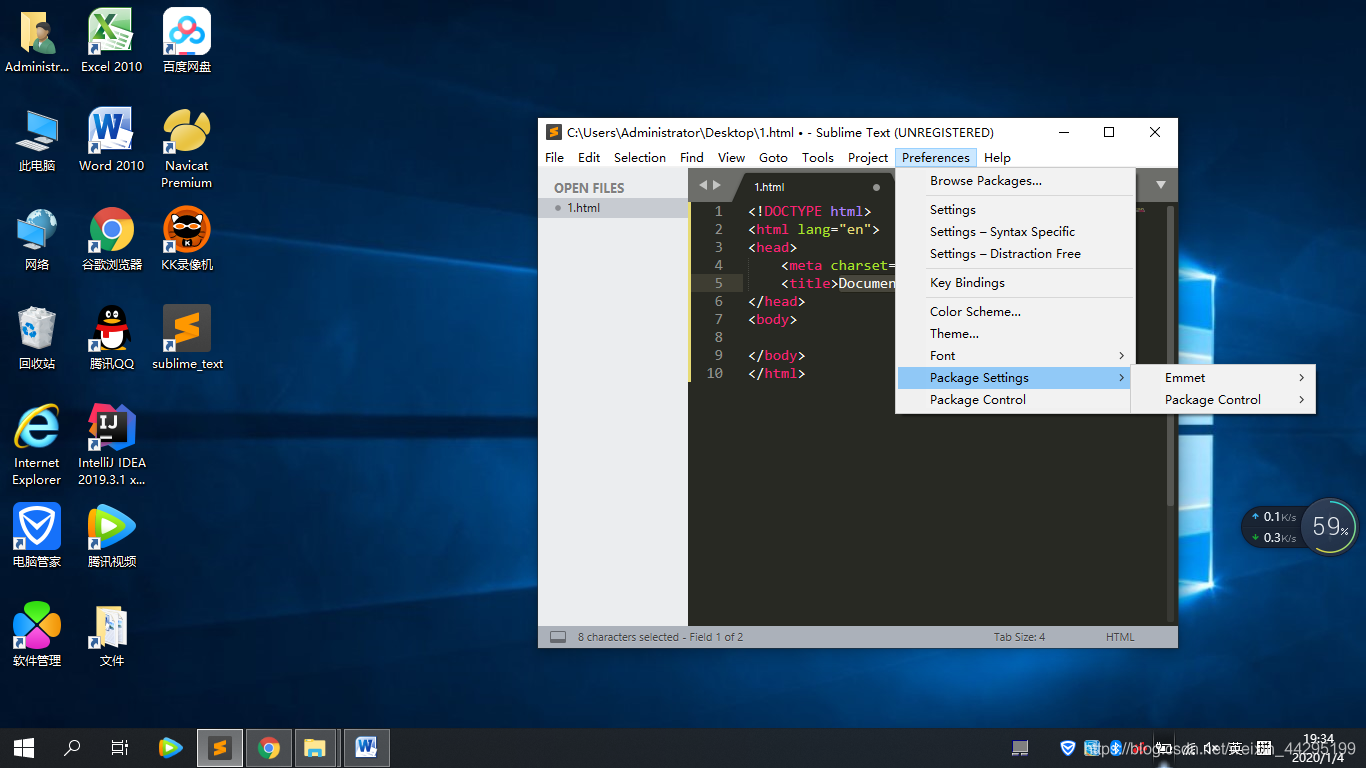Launch the sublime_text desktop shortcut

187,338
